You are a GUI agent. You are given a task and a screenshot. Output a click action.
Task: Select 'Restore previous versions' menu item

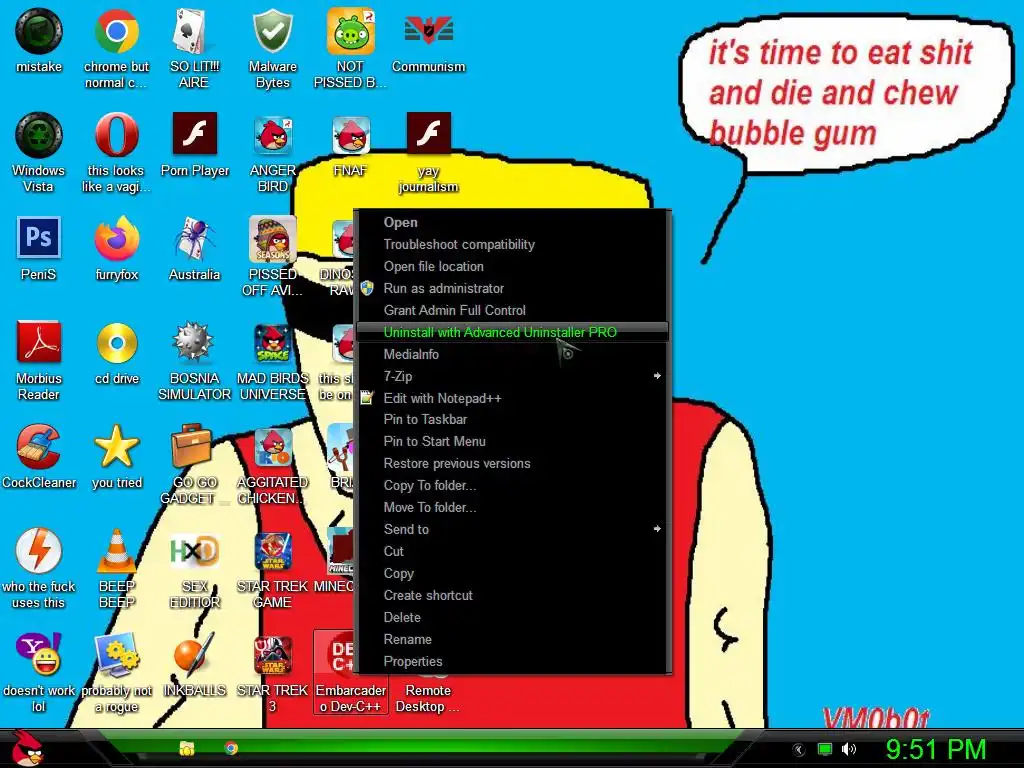pyautogui.click(x=513, y=464)
